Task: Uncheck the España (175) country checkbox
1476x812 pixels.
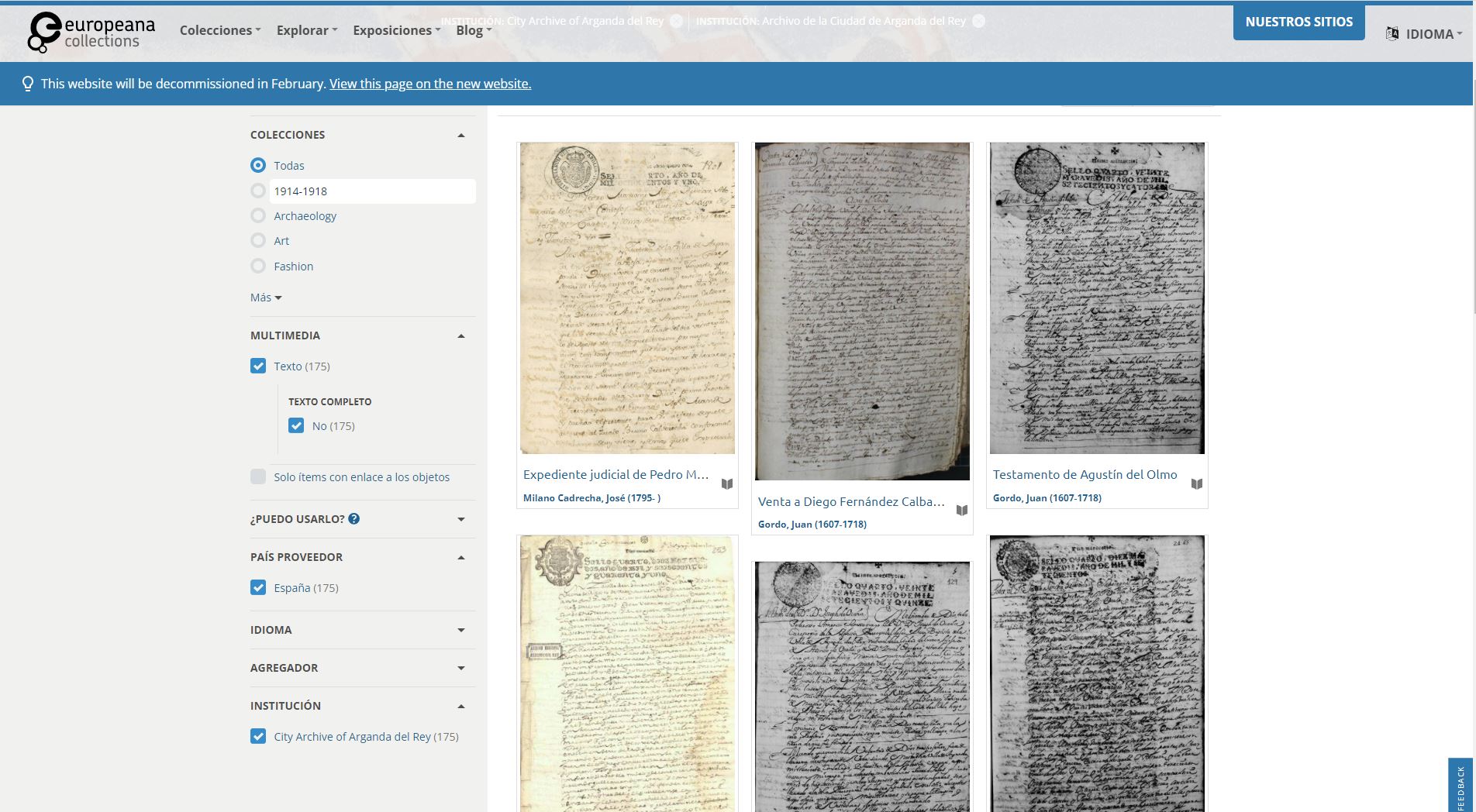Action: [x=258, y=587]
